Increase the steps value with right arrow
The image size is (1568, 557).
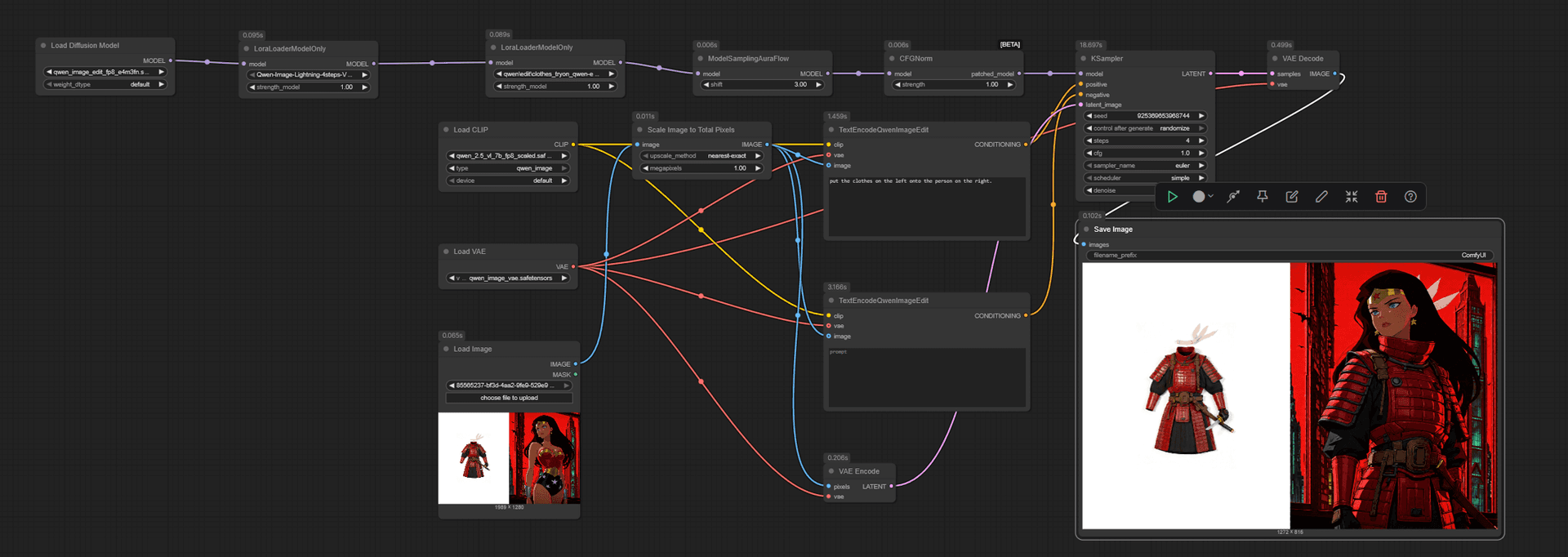[1201, 140]
